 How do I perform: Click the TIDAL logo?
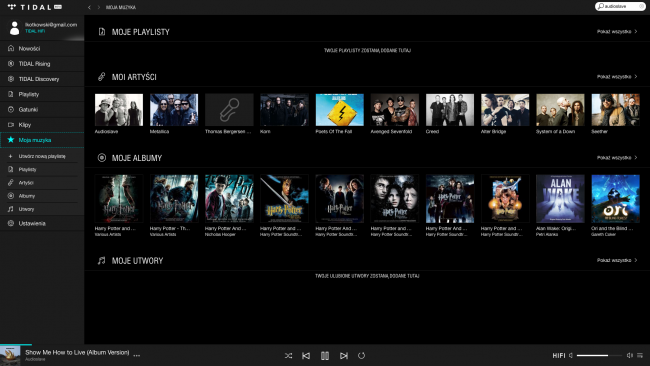tap(35, 7)
